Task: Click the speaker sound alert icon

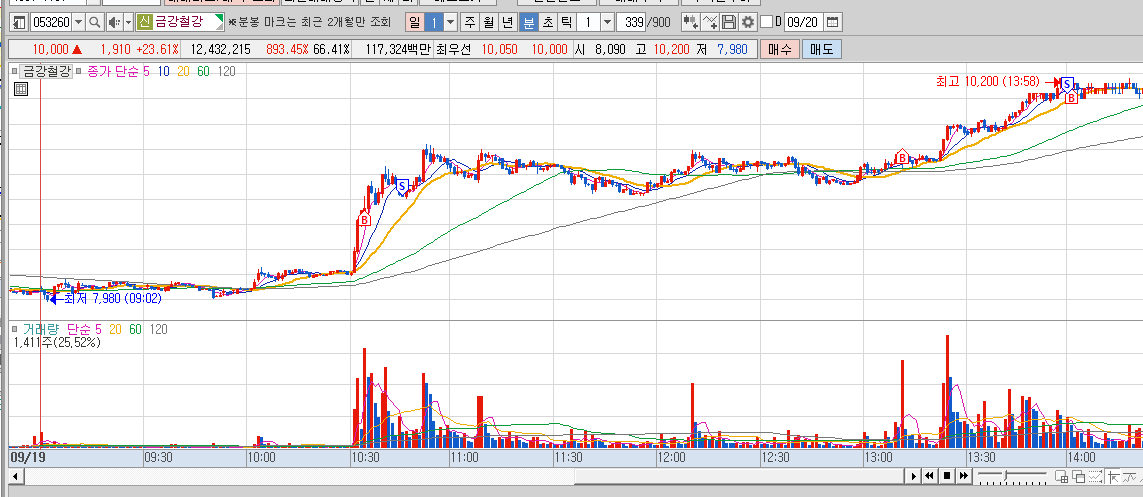Action: click(x=114, y=23)
